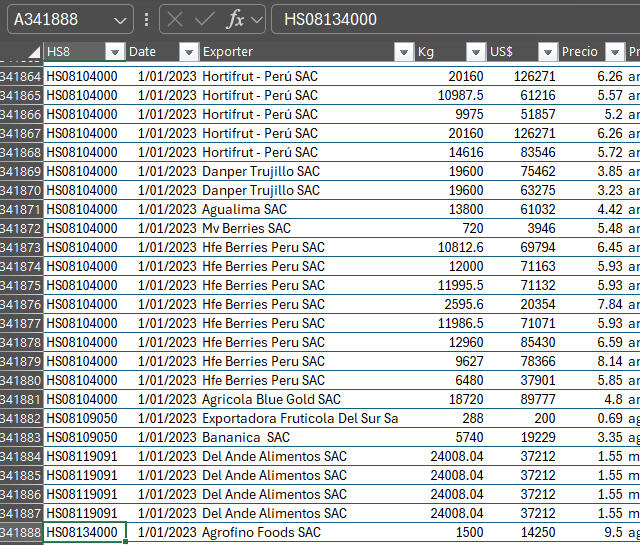Click the formula bar containing HS08134000
640x545 pixels.
[x=456, y=19]
